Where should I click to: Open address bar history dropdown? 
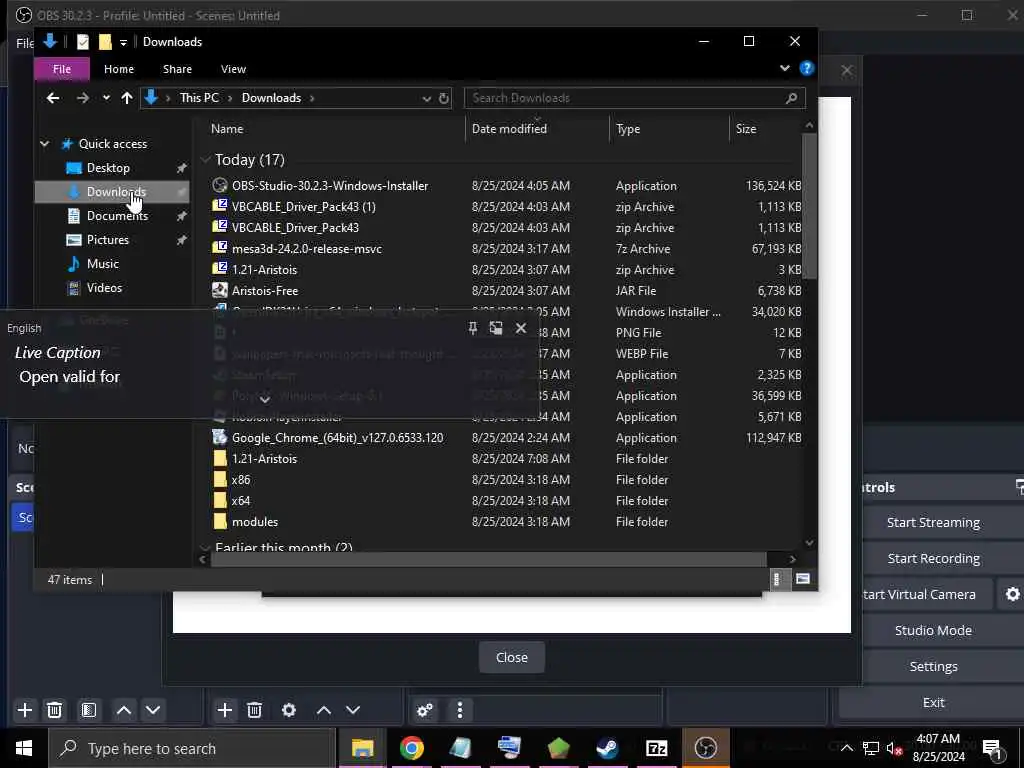pos(426,98)
